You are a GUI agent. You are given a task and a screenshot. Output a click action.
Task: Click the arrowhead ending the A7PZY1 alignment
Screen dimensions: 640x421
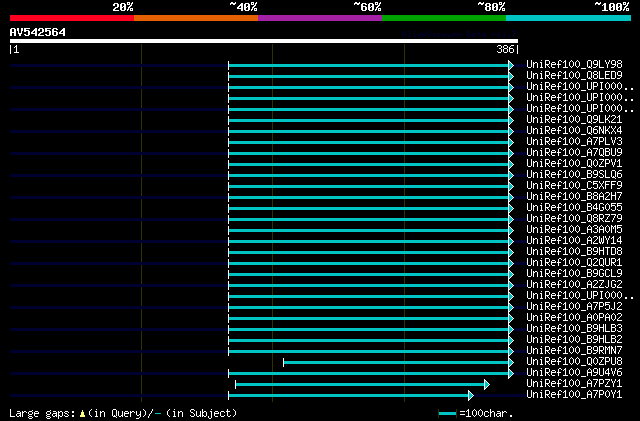tap(487, 384)
